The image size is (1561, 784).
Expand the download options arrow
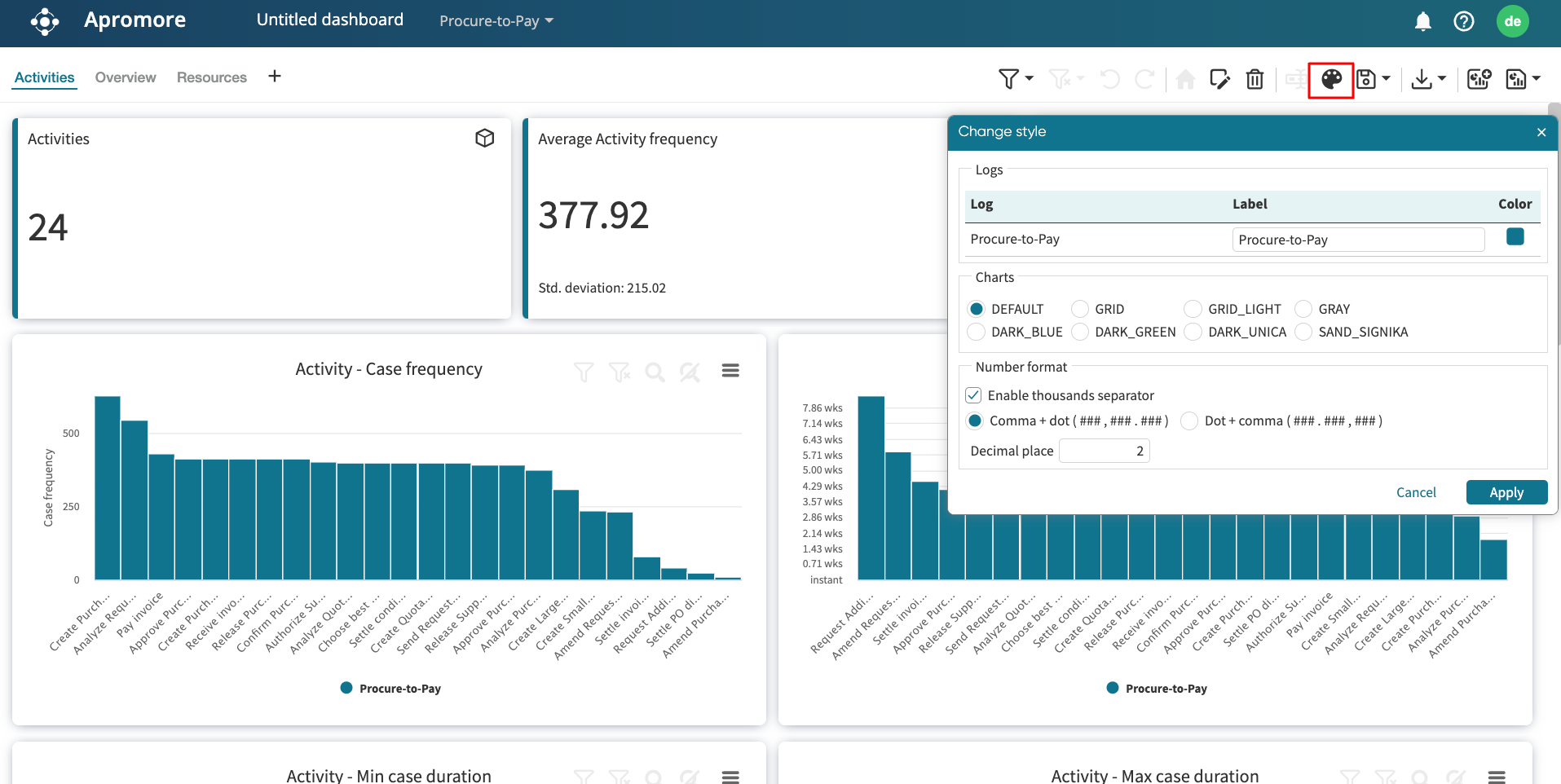click(x=1441, y=79)
